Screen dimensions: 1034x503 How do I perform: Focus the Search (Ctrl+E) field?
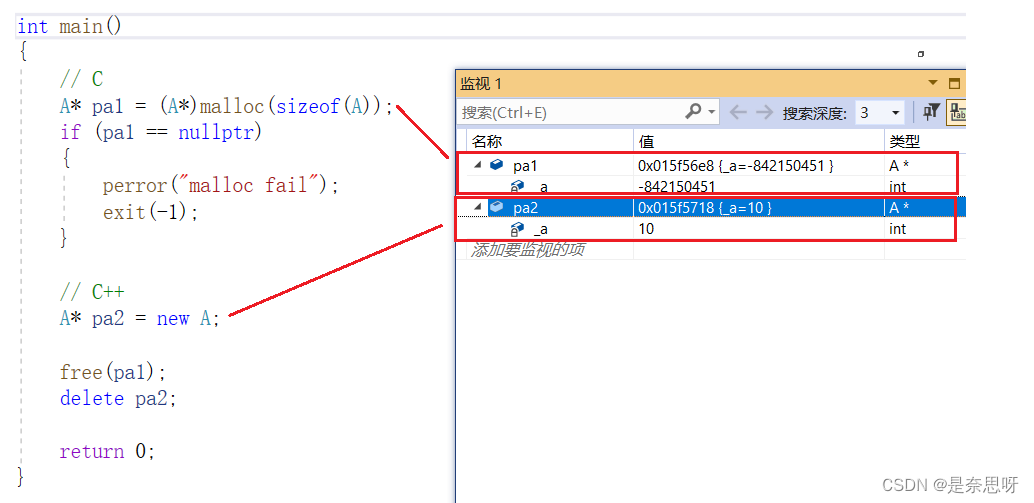(x=571, y=113)
